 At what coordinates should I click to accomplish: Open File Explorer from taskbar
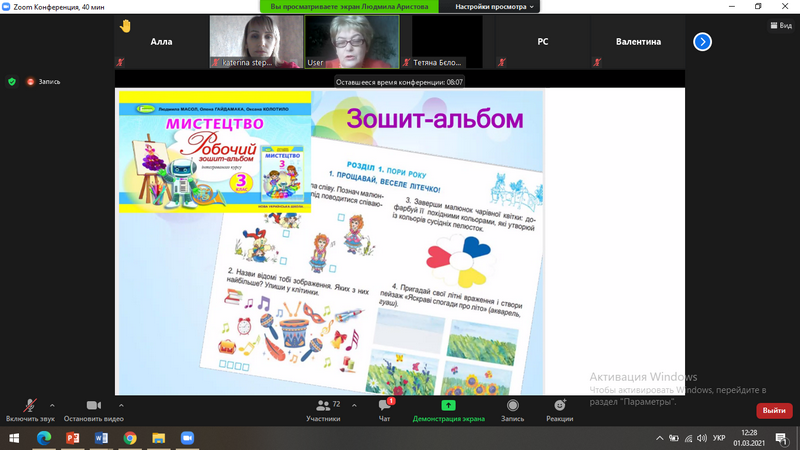pyautogui.click(x=159, y=438)
